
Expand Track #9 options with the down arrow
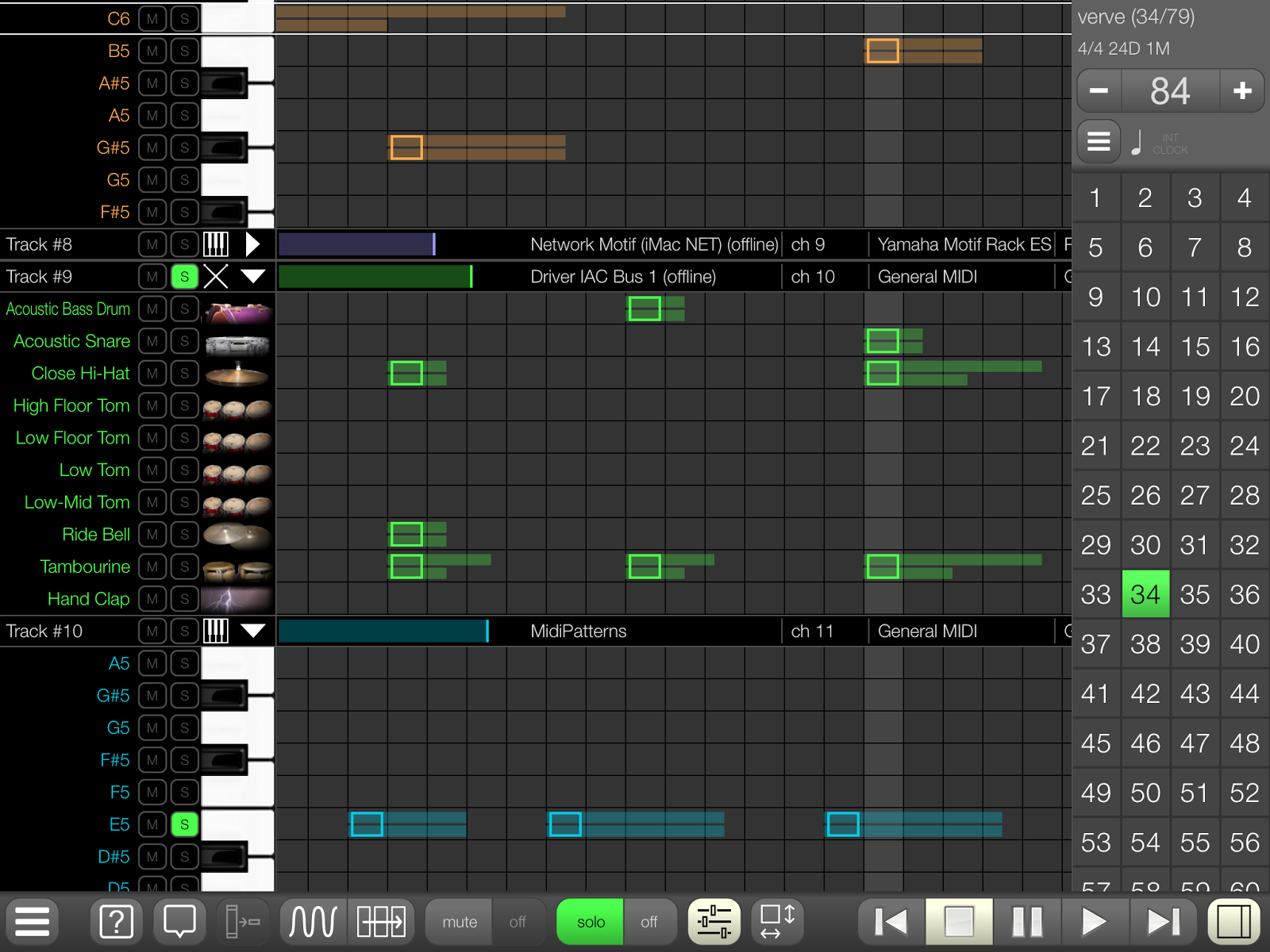point(252,276)
